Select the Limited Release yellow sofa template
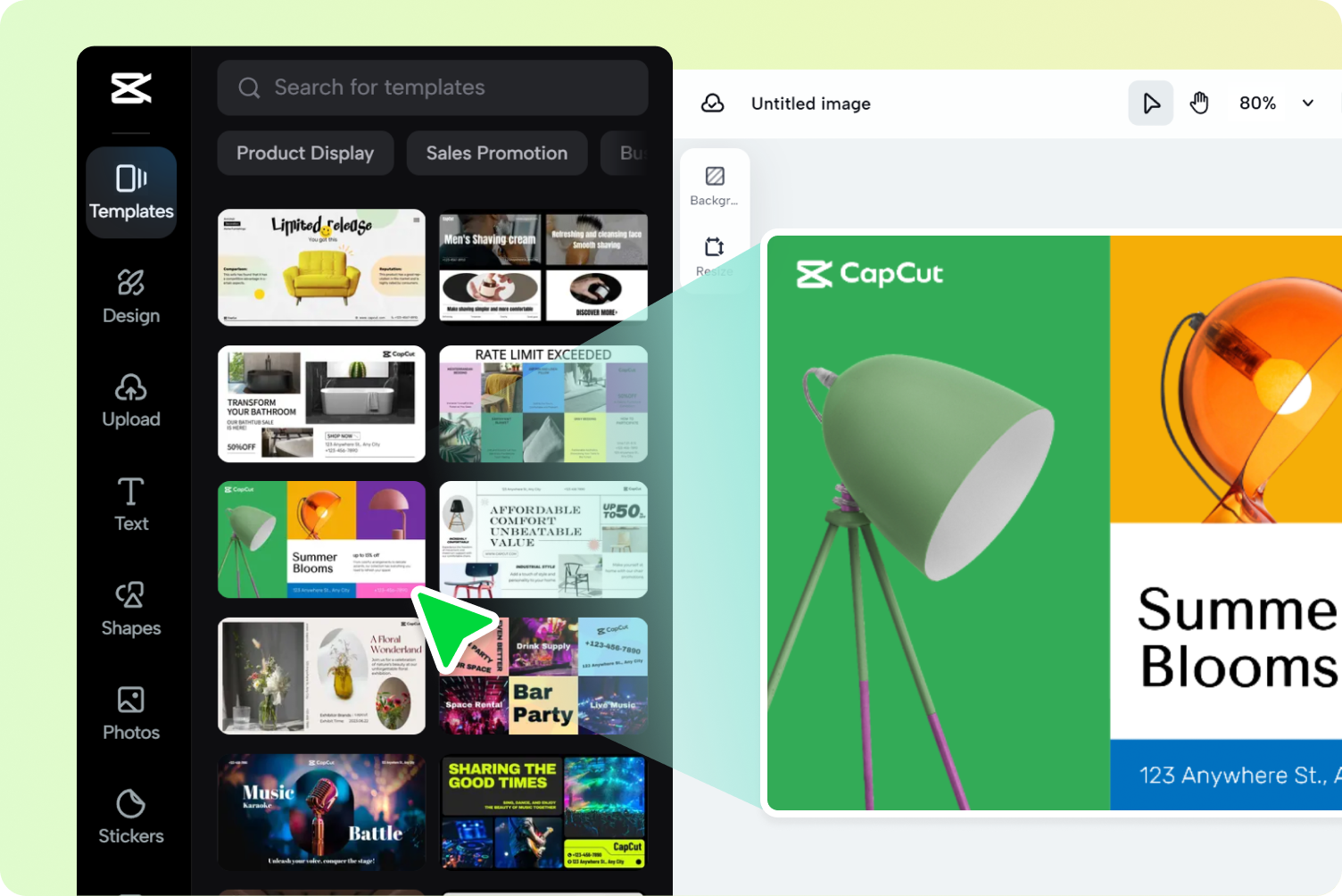Viewport: 1342px width, 896px height. (x=321, y=268)
